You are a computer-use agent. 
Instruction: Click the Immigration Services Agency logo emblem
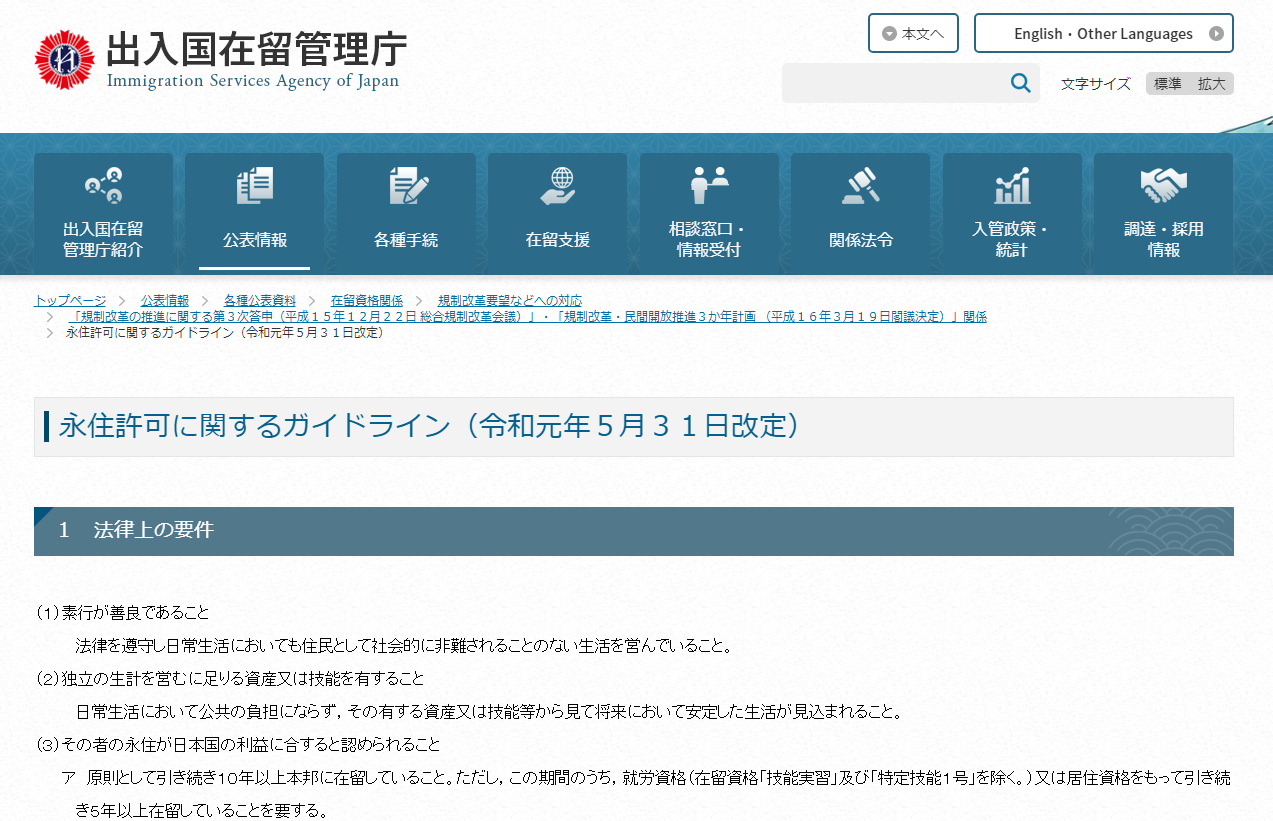pos(64,60)
